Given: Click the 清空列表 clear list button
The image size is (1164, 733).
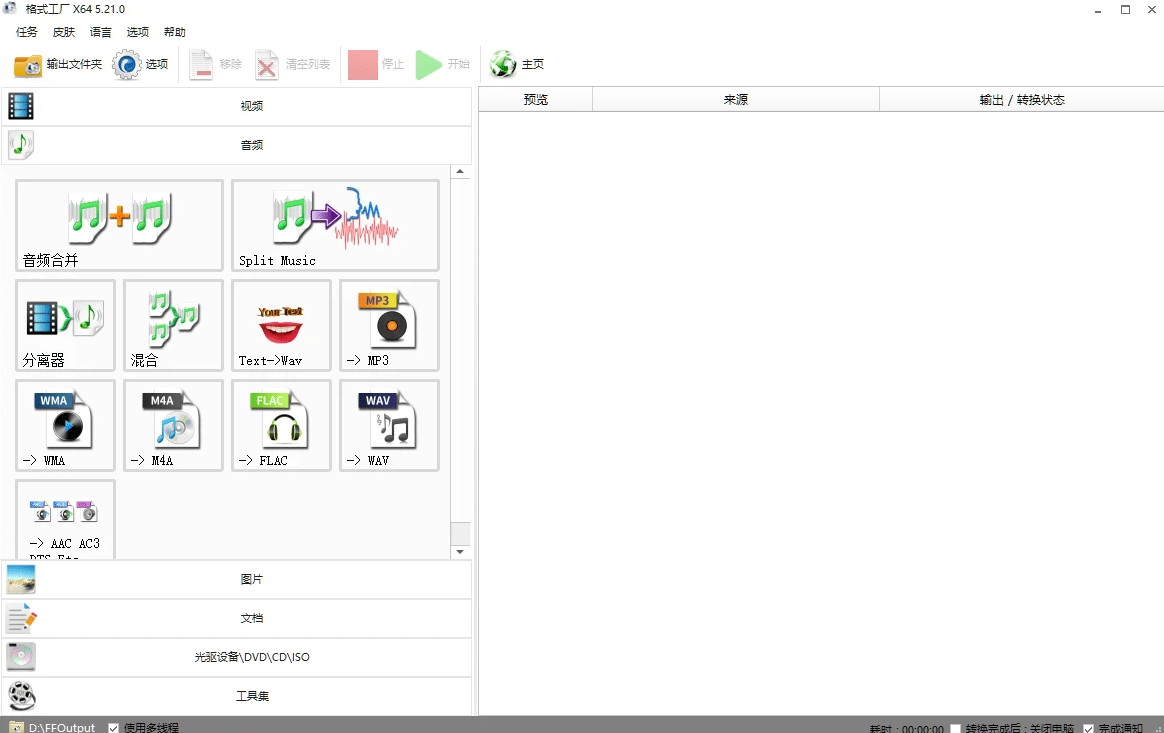Looking at the screenshot, I should pos(292,65).
